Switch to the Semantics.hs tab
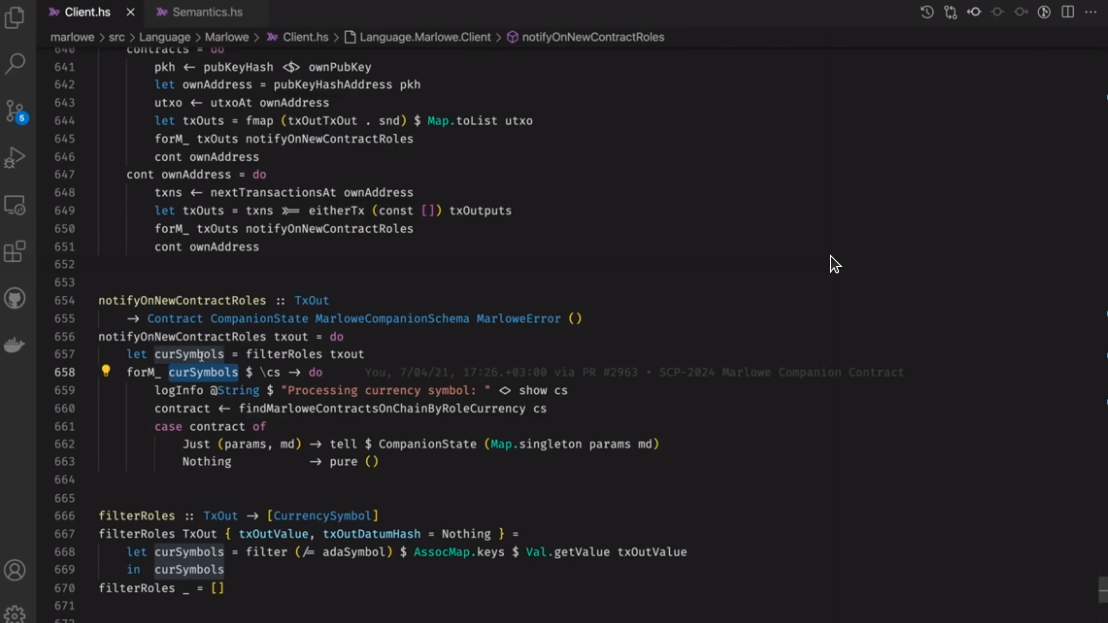Viewport: 1108px width, 623px height. [207, 12]
